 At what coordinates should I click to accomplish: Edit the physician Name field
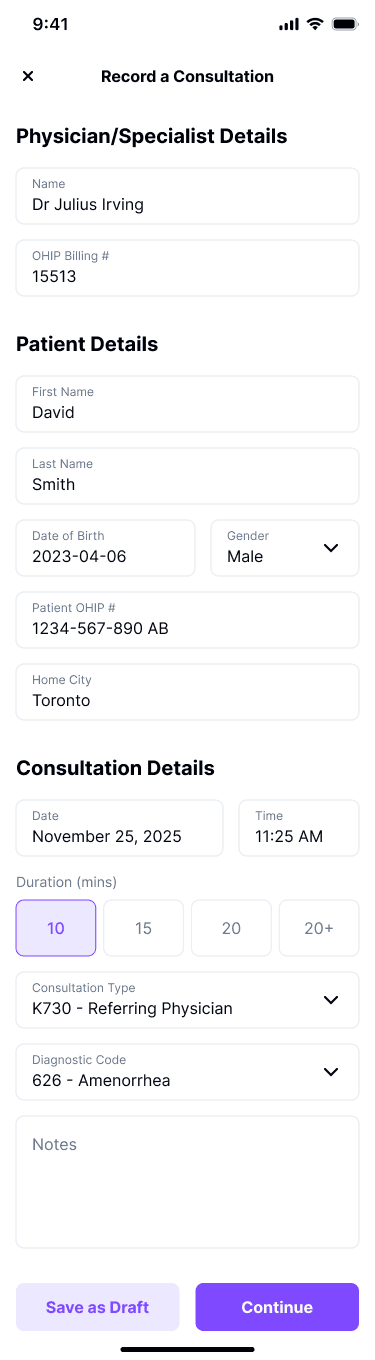pyautogui.click(x=187, y=196)
